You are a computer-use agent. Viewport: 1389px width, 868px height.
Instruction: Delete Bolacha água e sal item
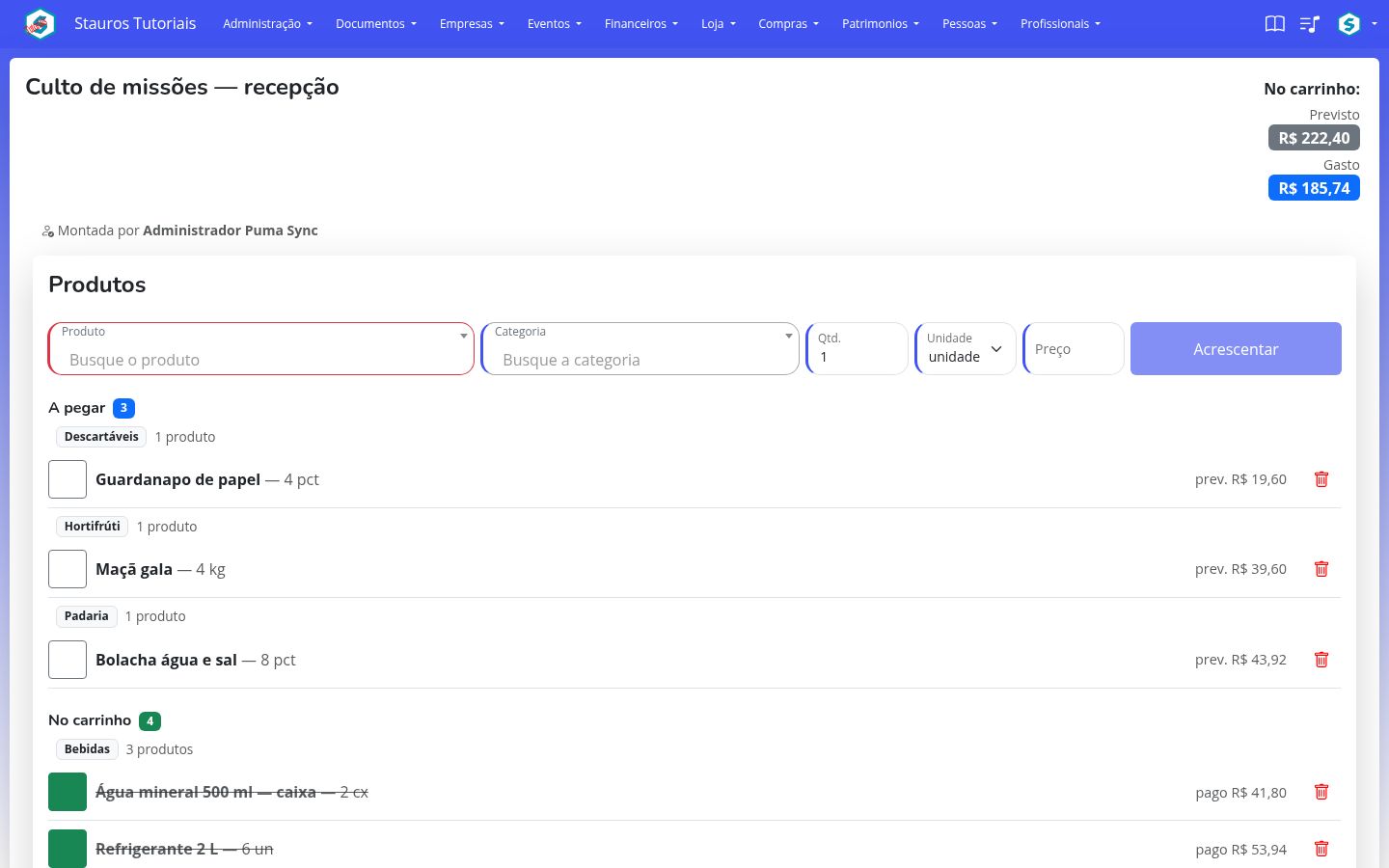tap(1321, 660)
